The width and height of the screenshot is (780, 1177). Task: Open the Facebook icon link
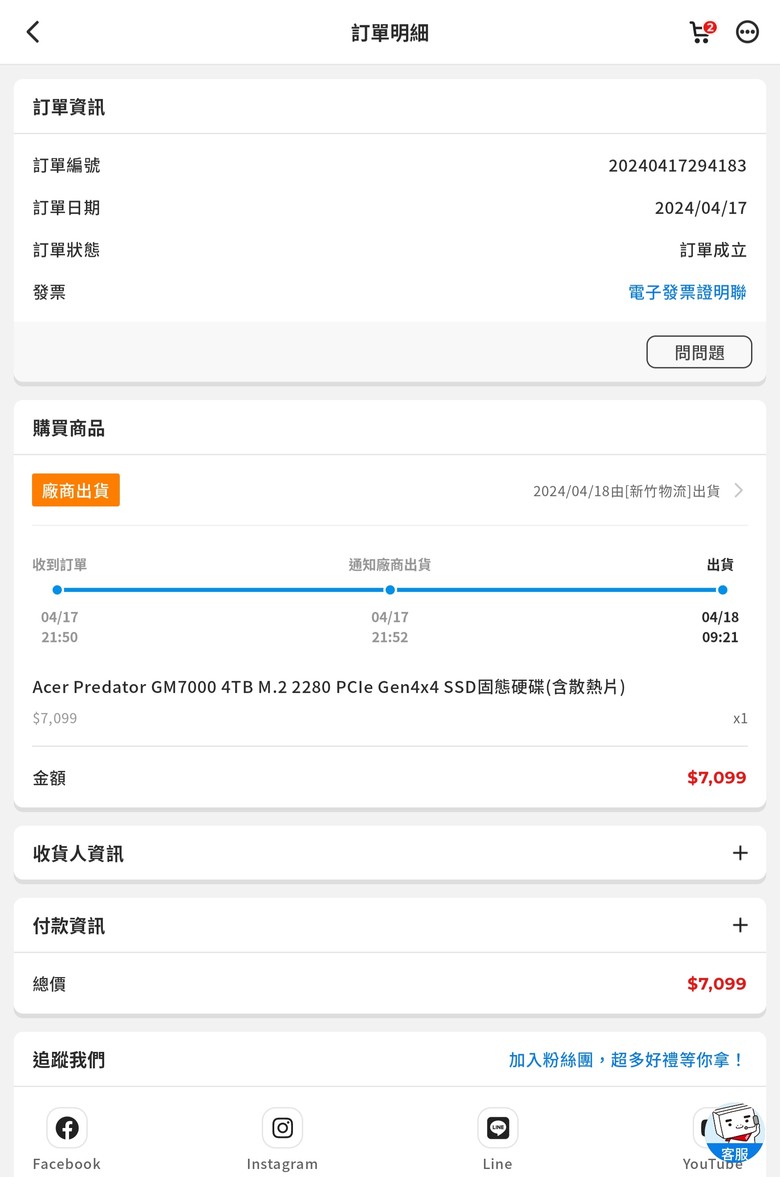pyautogui.click(x=67, y=1127)
